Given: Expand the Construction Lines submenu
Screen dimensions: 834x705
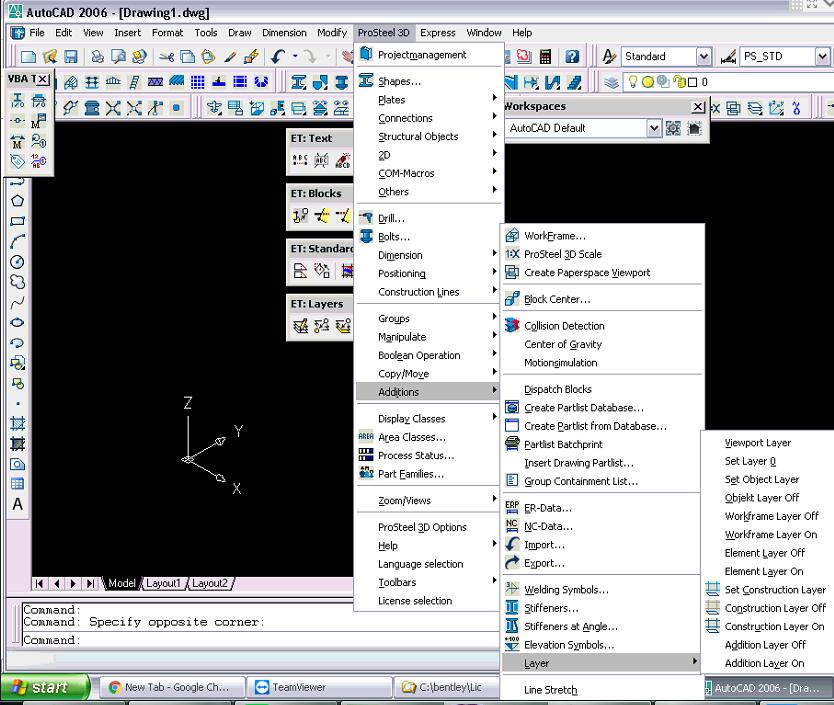Looking at the screenshot, I should (x=429, y=292).
